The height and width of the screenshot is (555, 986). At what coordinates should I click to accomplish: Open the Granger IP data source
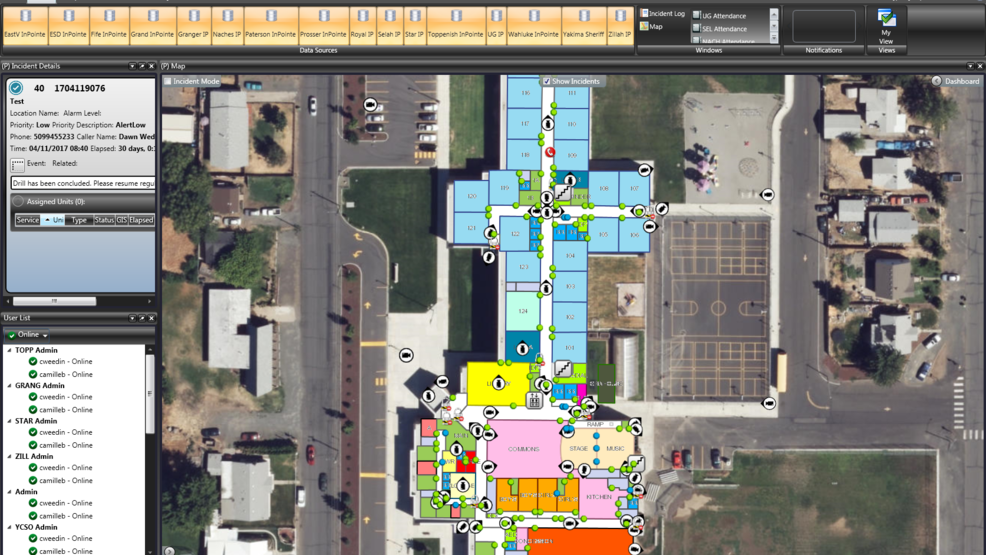pos(193,25)
